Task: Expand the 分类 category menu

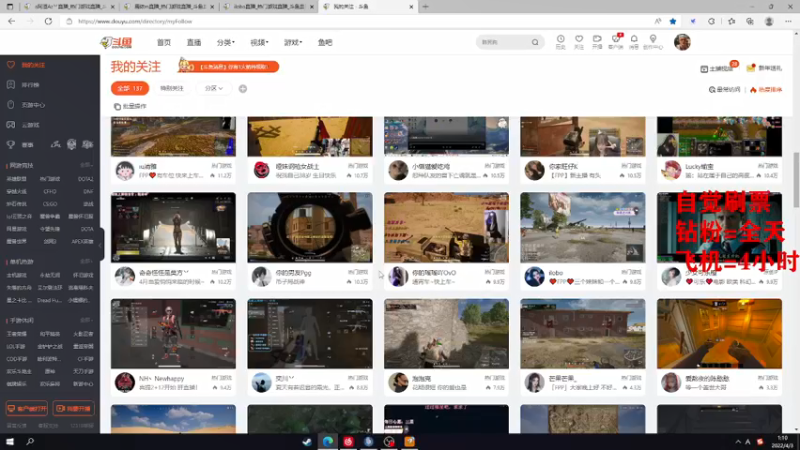Action: point(226,42)
